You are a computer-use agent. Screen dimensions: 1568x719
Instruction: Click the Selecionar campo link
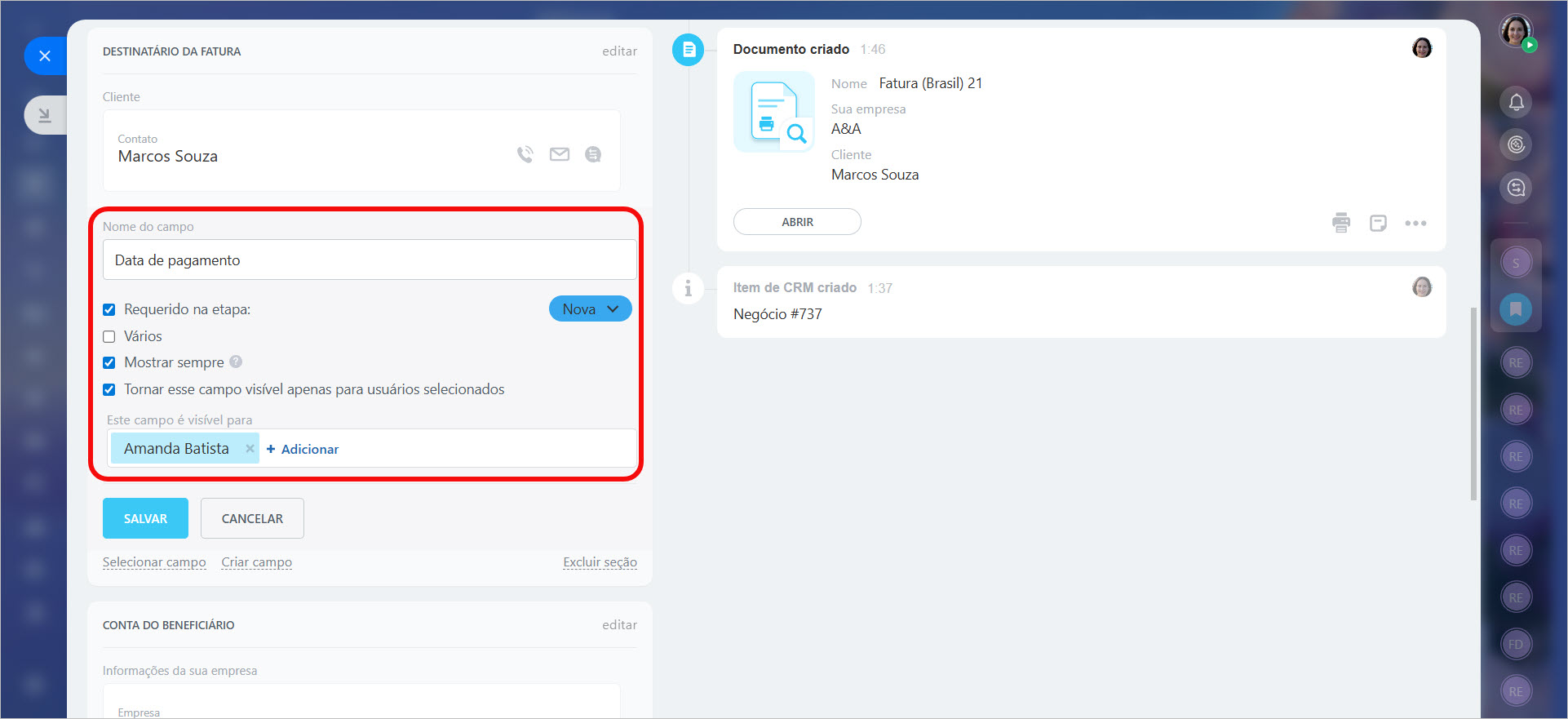[x=154, y=562]
